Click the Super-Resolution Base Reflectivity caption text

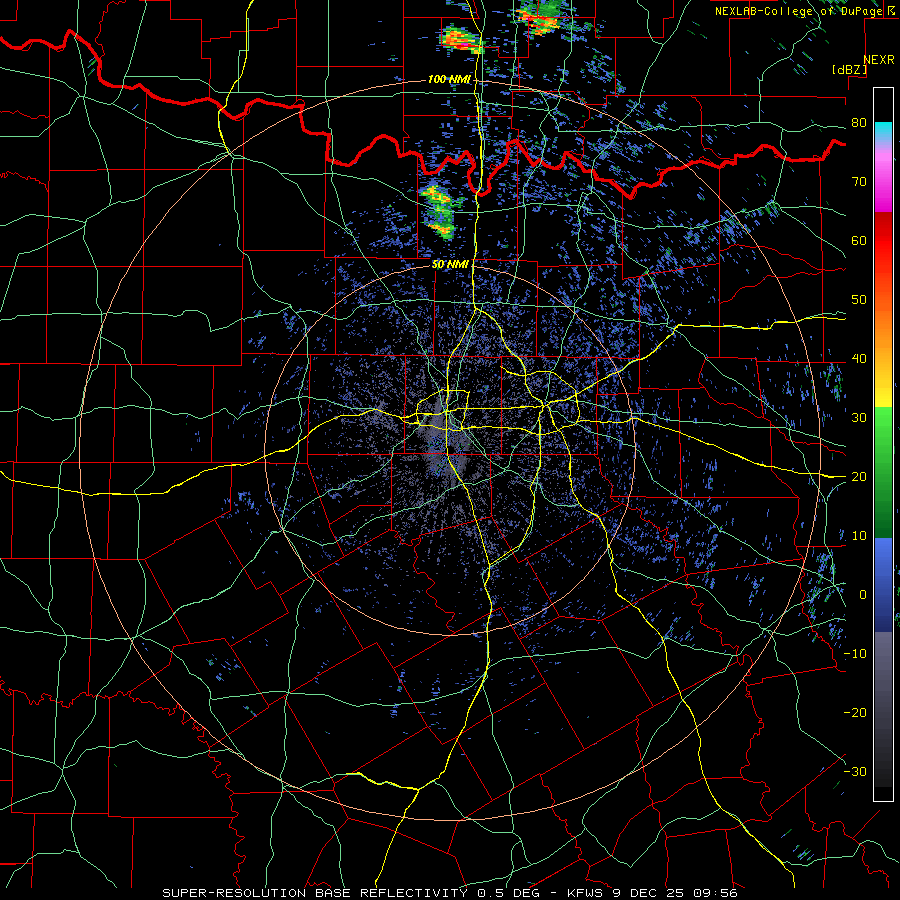[315, 893]
